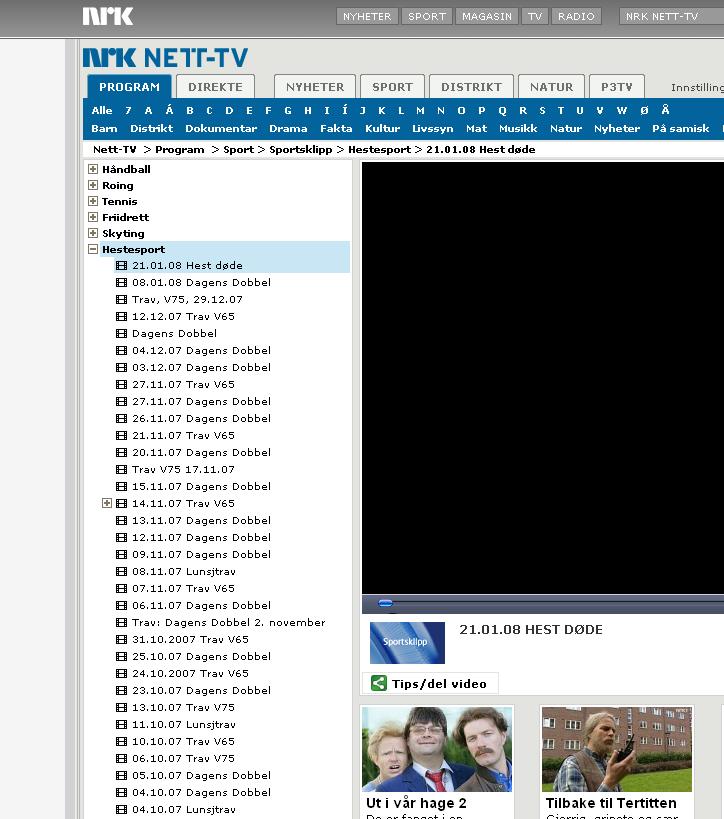Click the green share icon by Tips/del video
724x819 pixels.
(379, 683)
